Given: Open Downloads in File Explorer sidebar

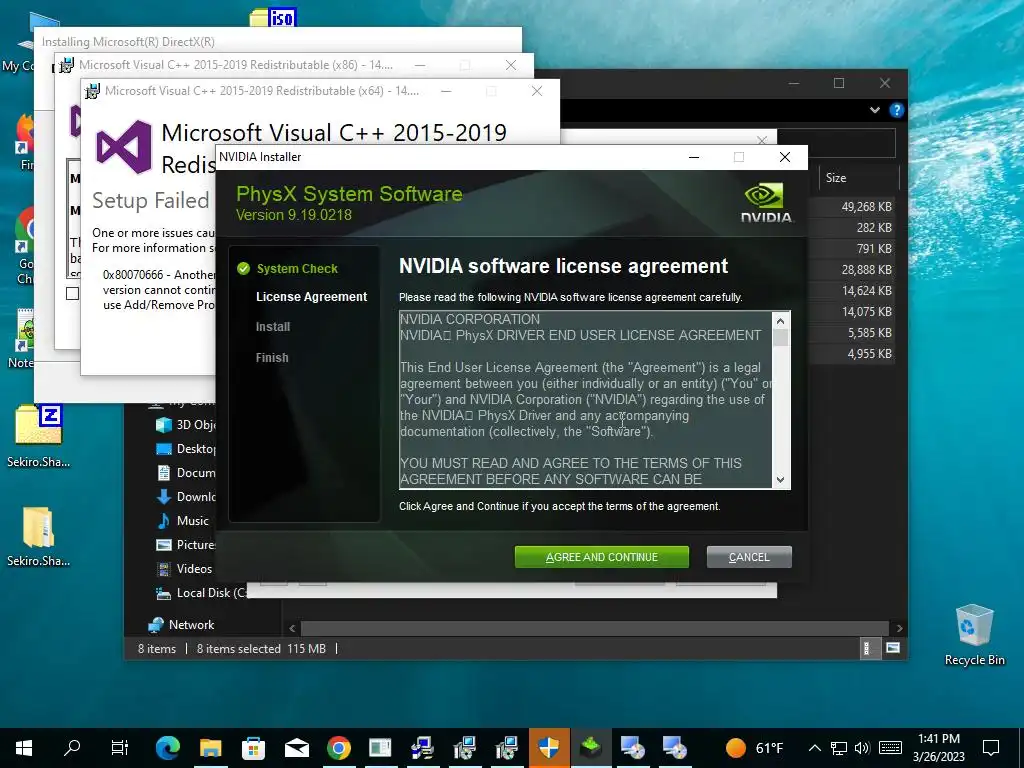Looking at the screenshot, I should (x=186, y=497).
